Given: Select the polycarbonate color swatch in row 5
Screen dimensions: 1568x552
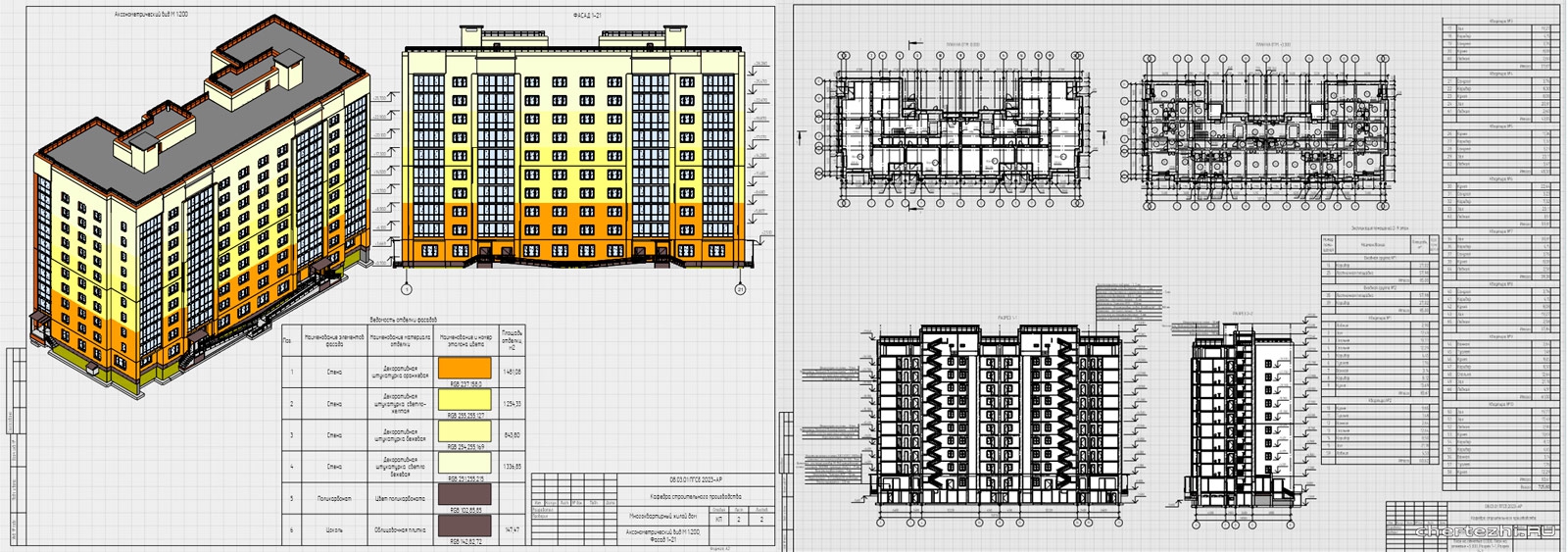Looking at the screenshot, I should (465, 494).
